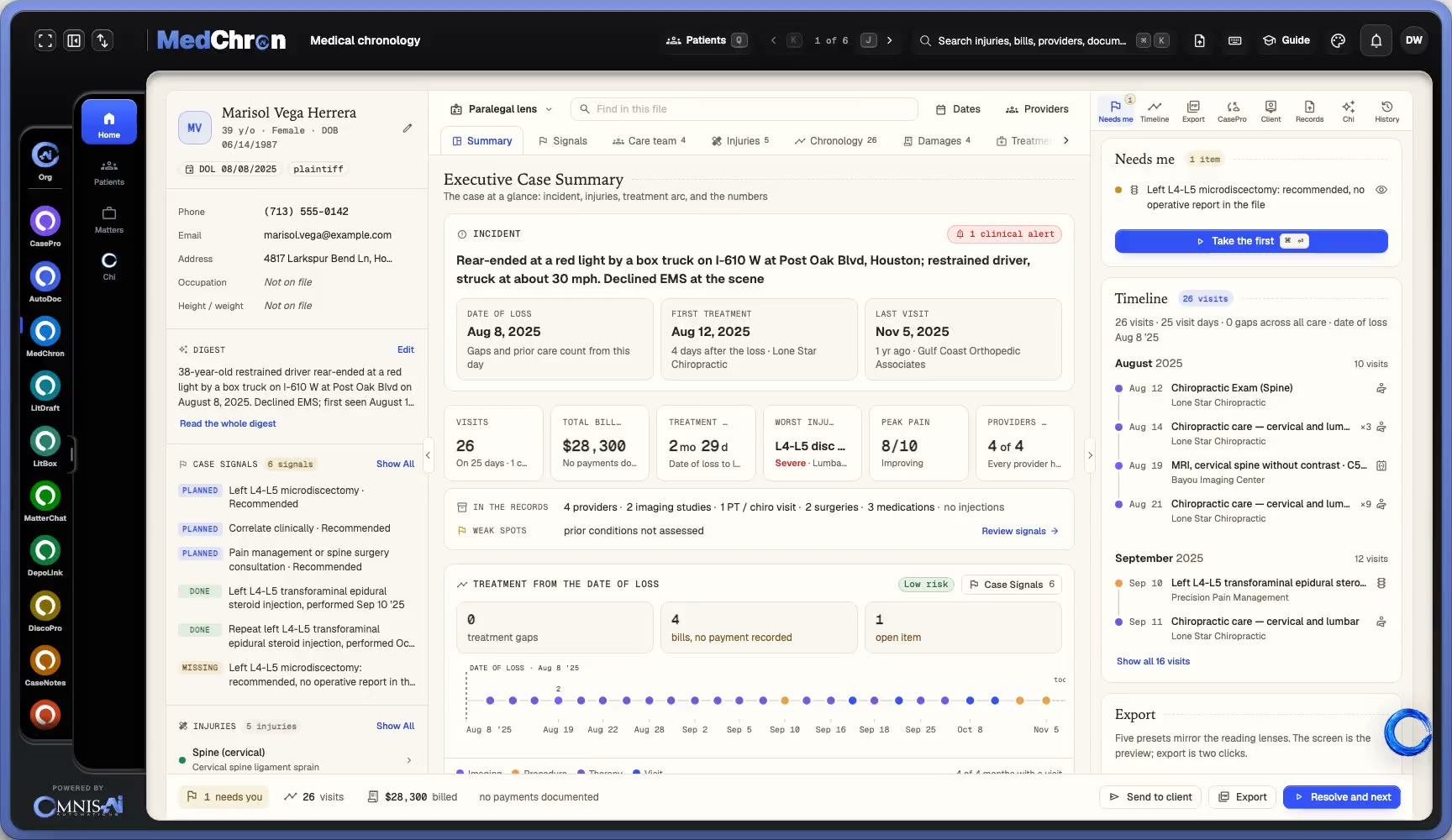
Task: Open the Read the whole digest link
Action: click(228, 423)
